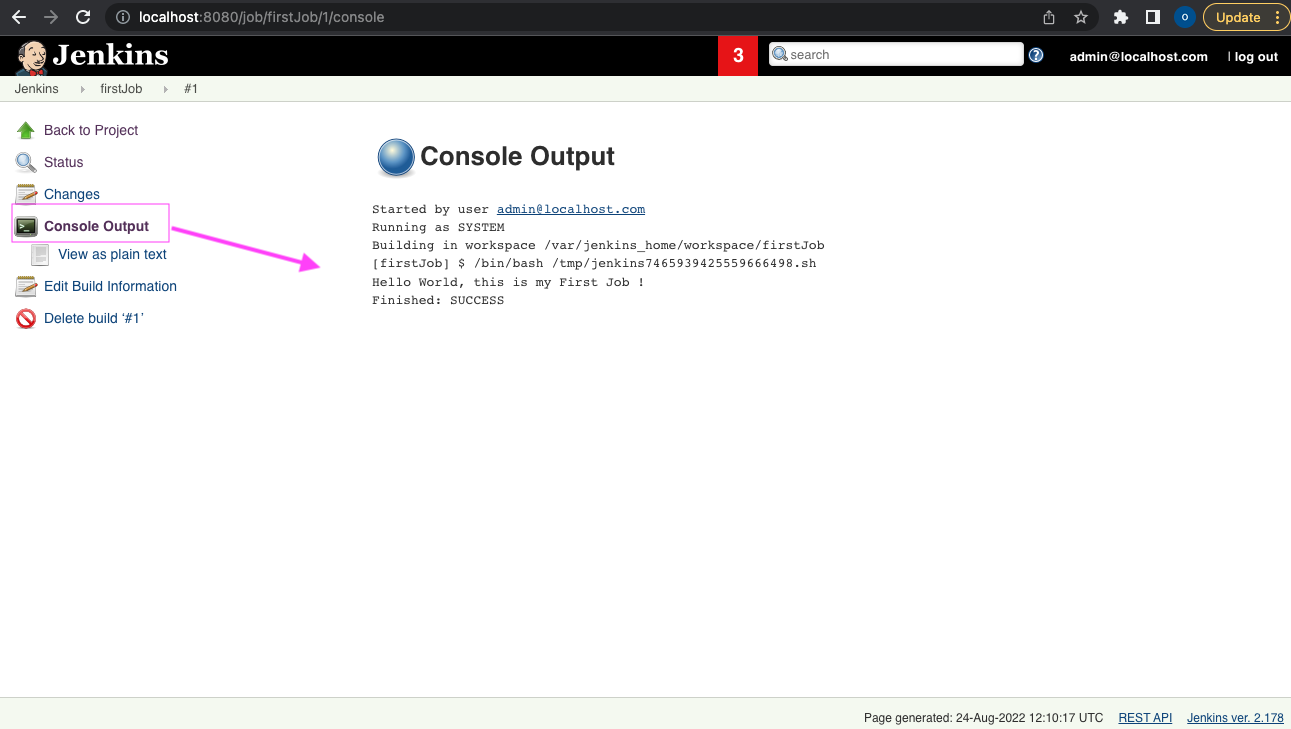Open the three-dot menu beside the Update button

tap(1277, 16)
